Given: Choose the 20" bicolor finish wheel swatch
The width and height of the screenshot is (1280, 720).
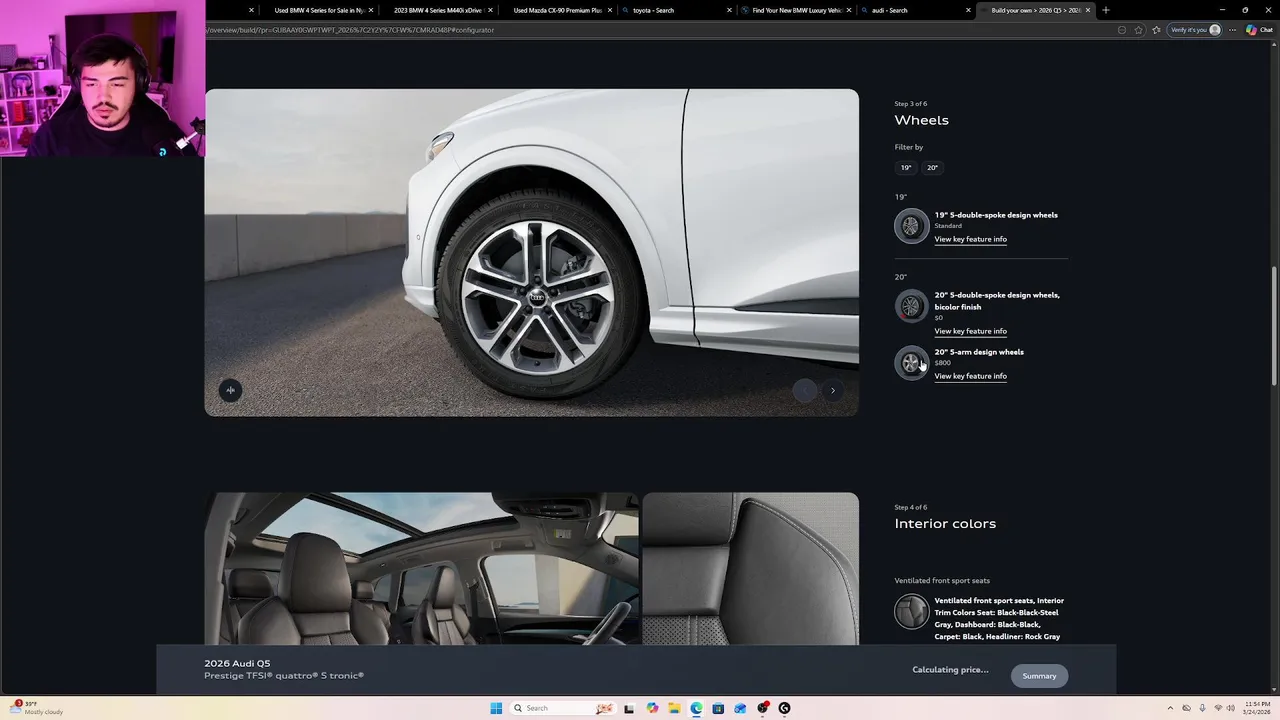Looking at the screenshot, I should (911, 306).
